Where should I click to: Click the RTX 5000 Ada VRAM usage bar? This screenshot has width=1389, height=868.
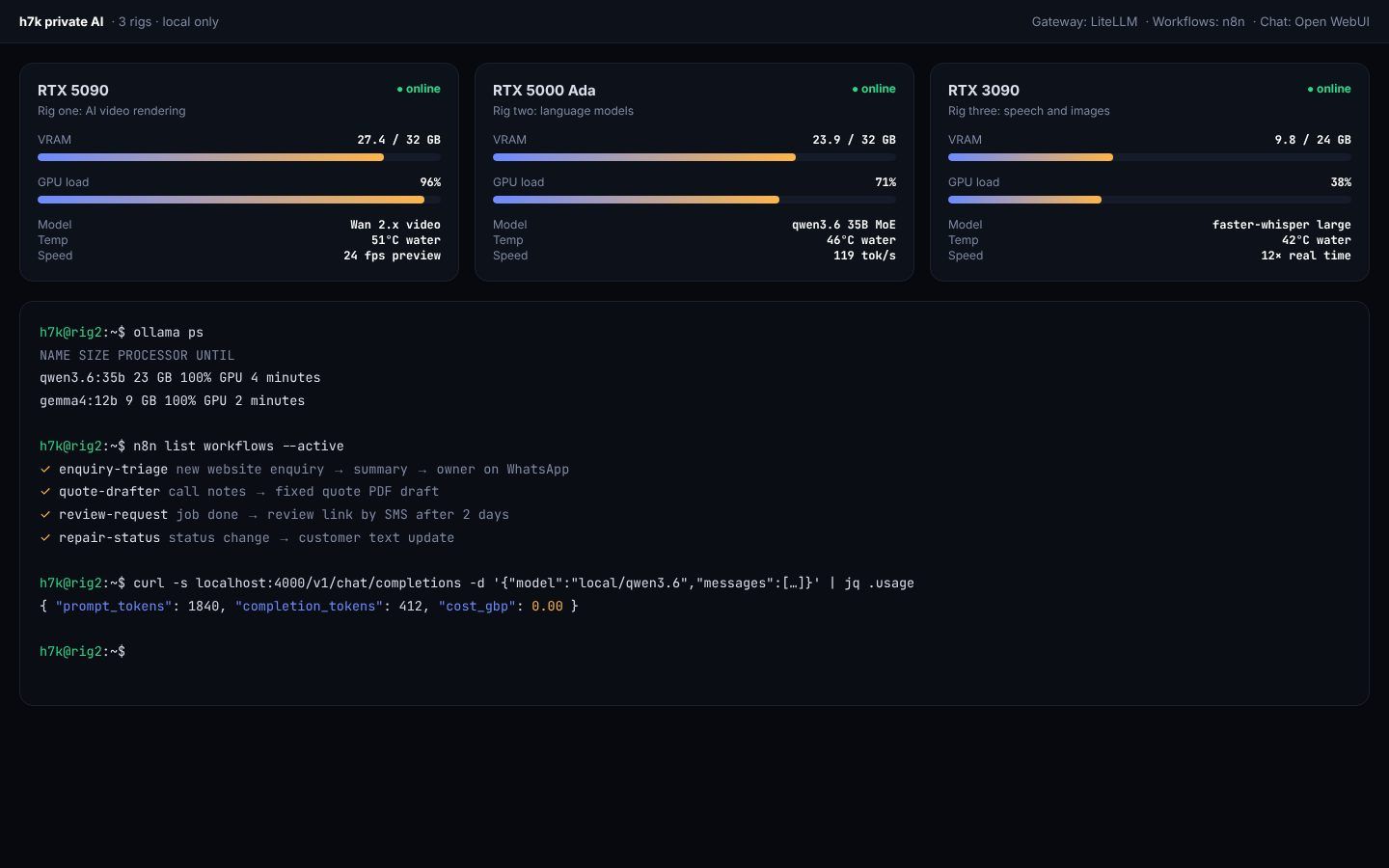tap(694, 157)
